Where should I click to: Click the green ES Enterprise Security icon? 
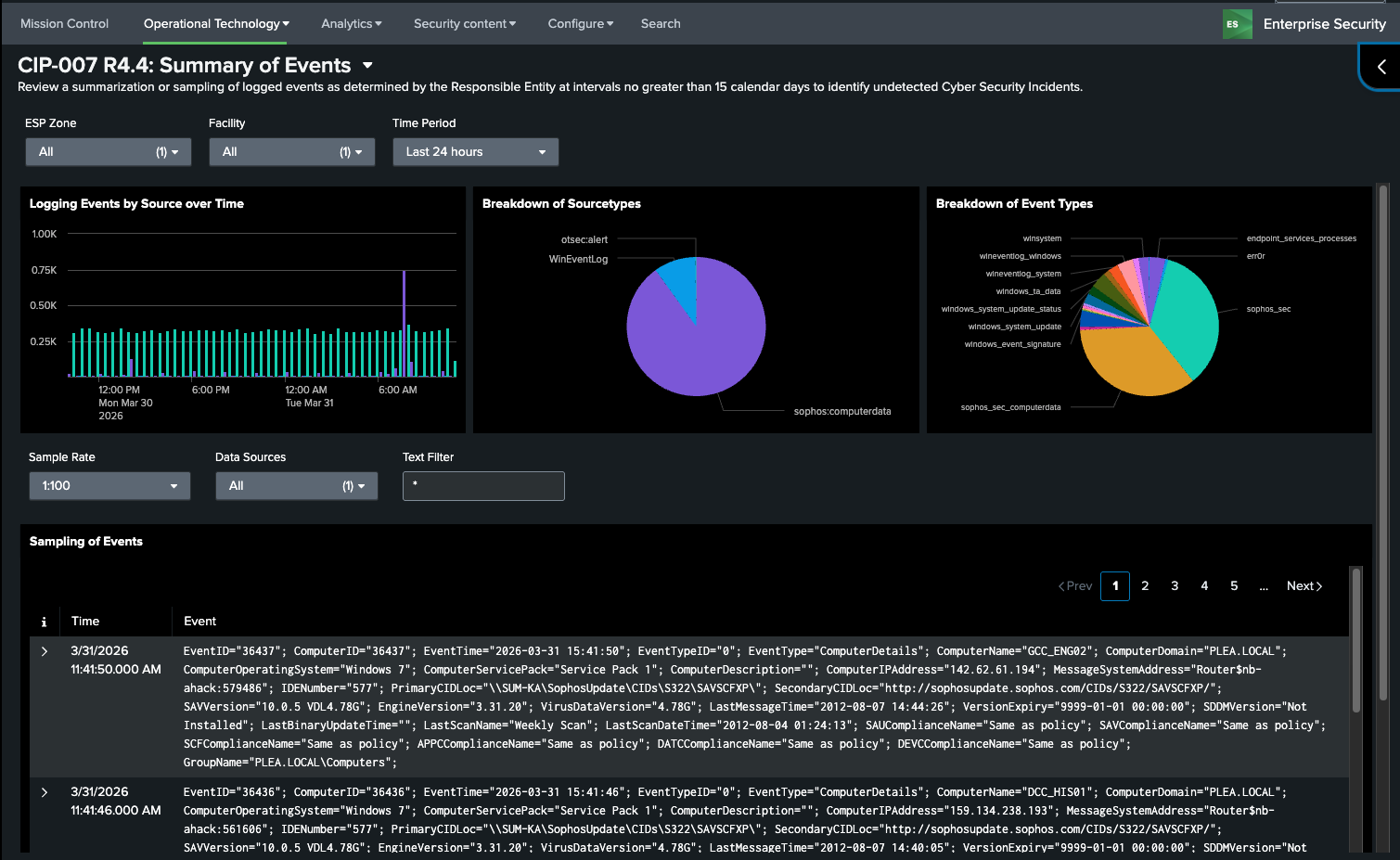point(1237,24)
